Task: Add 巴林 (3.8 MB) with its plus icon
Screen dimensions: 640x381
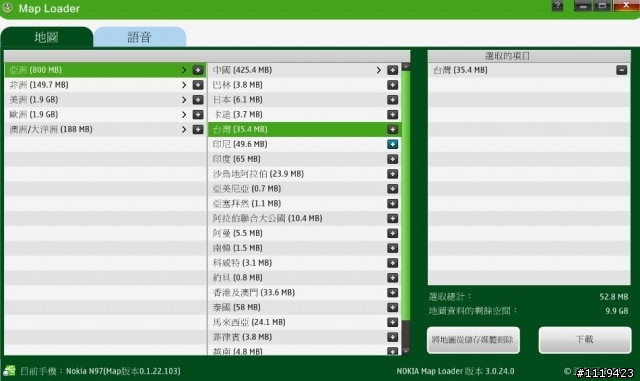Action: pos(393,85)
